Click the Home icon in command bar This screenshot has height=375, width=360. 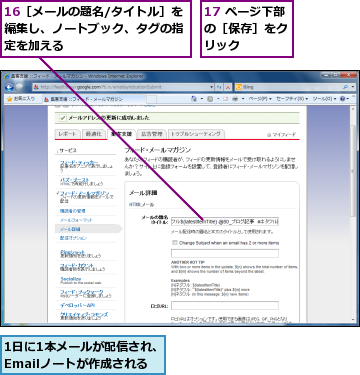[x=194, y=99]
